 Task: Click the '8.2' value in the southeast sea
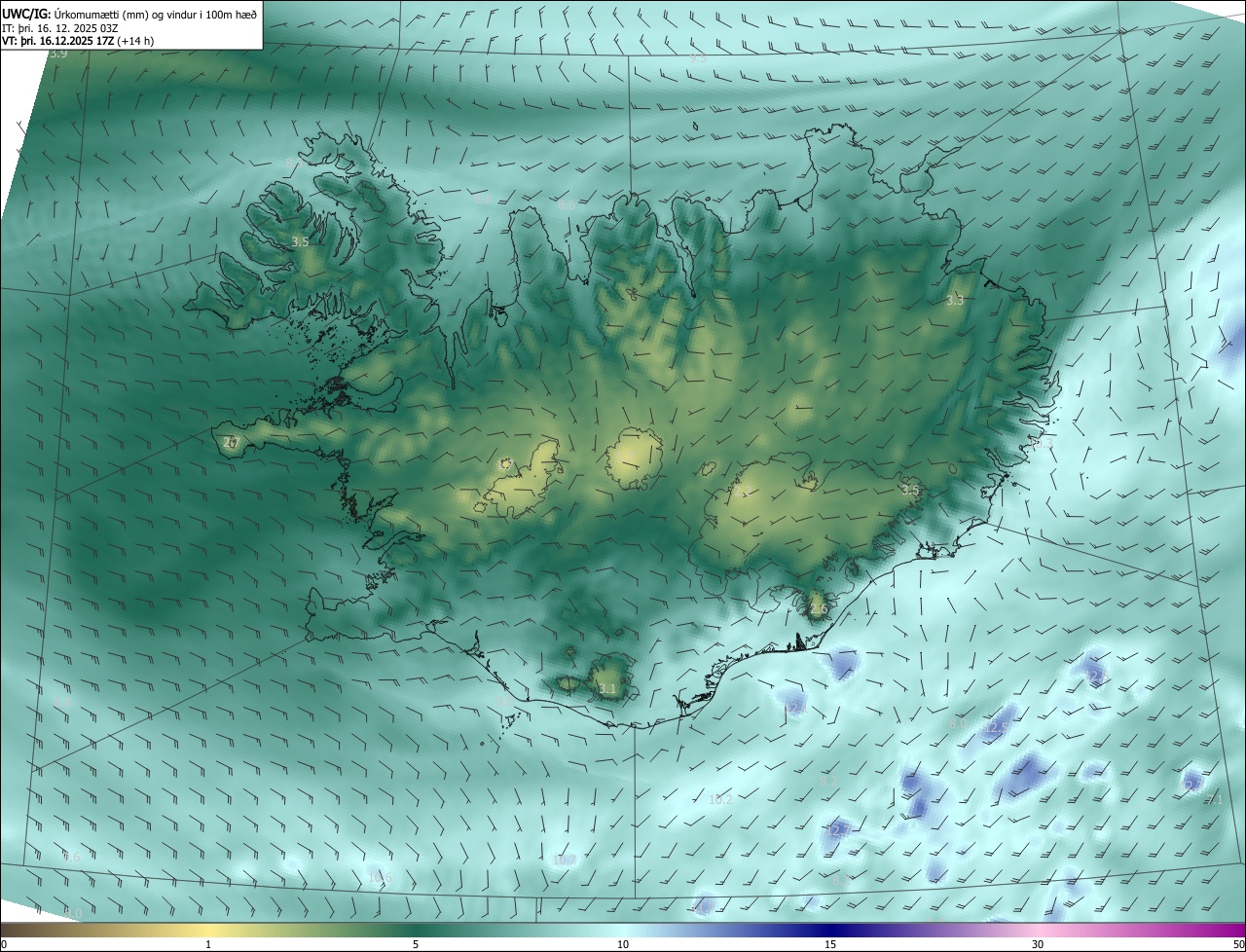pyautogui.click(x=828, y=781)
